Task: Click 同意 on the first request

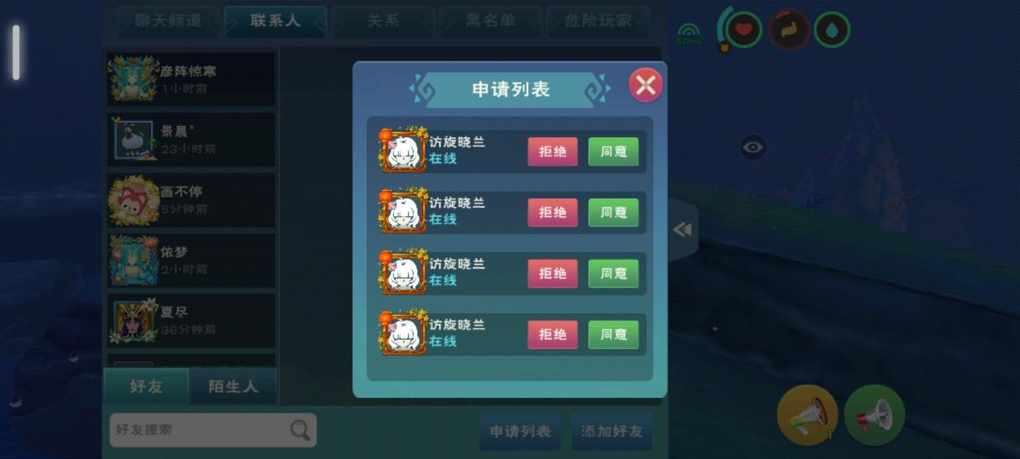Action: (613, 151)
